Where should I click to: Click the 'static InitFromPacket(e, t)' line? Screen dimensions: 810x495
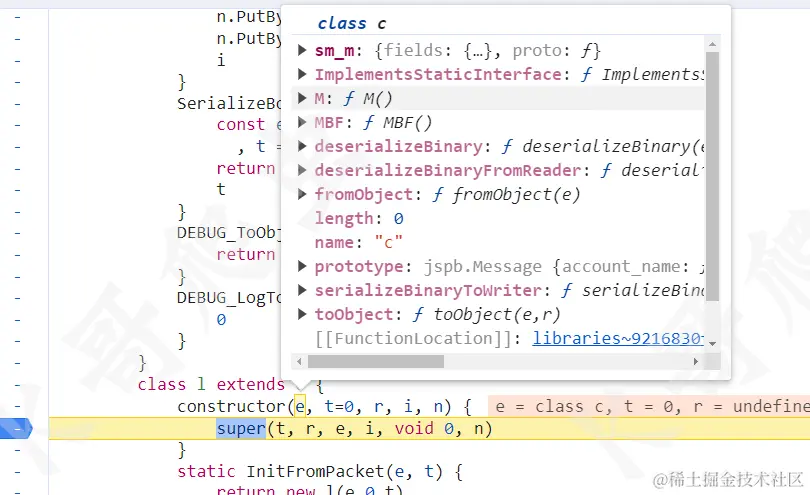click(320, 471)
